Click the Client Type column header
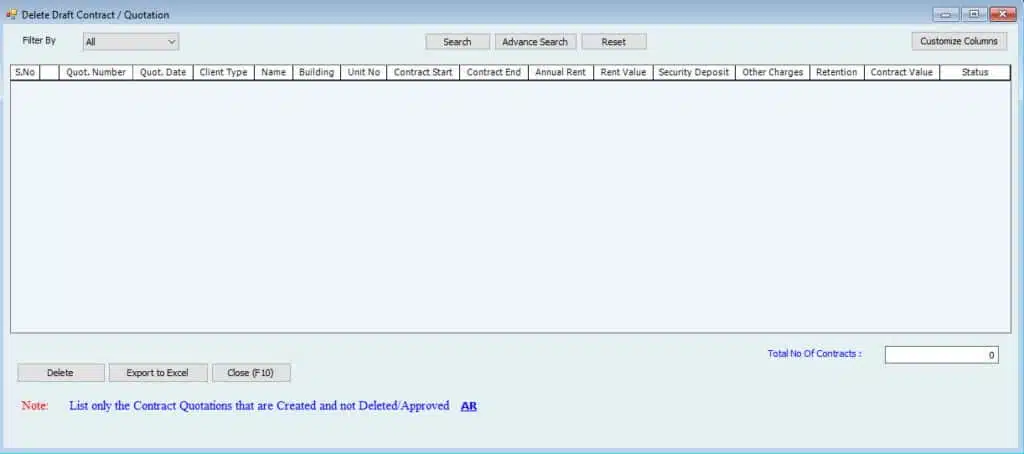 (223, 73)
